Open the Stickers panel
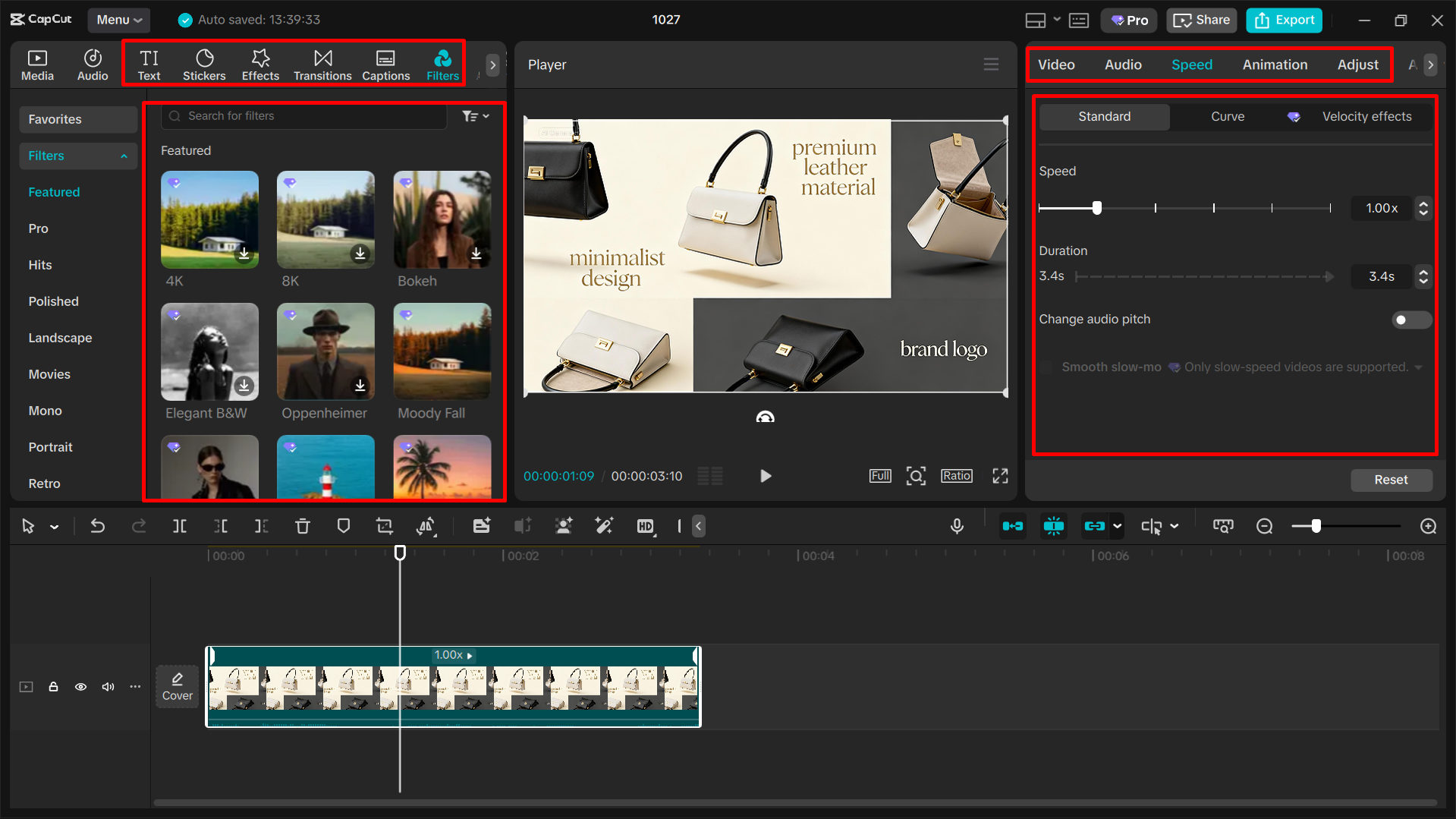This screenshot has height=819, width=1456. pos(204,64)
